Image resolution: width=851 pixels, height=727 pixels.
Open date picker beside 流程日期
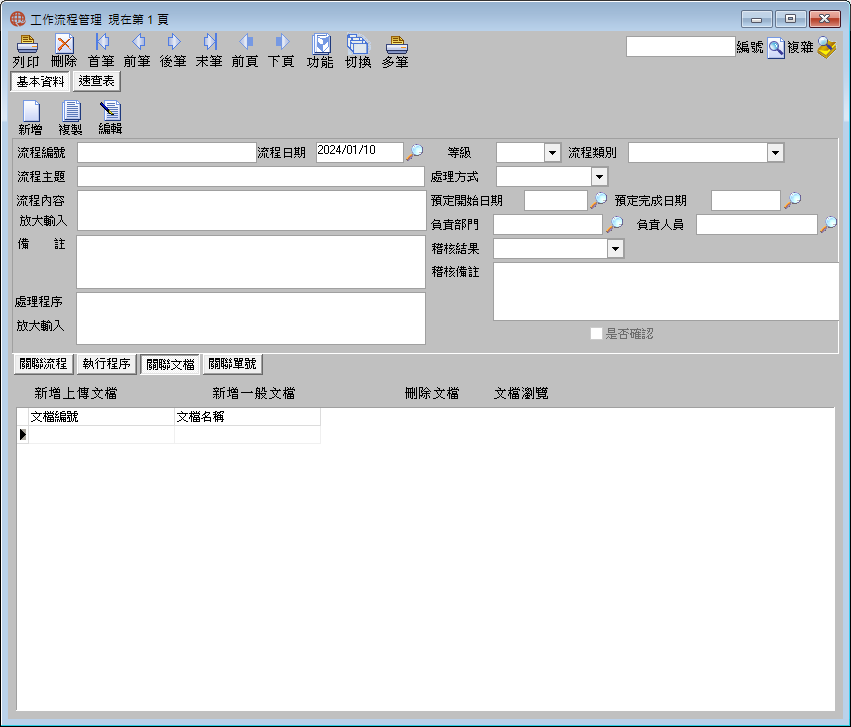coord(415,151)
